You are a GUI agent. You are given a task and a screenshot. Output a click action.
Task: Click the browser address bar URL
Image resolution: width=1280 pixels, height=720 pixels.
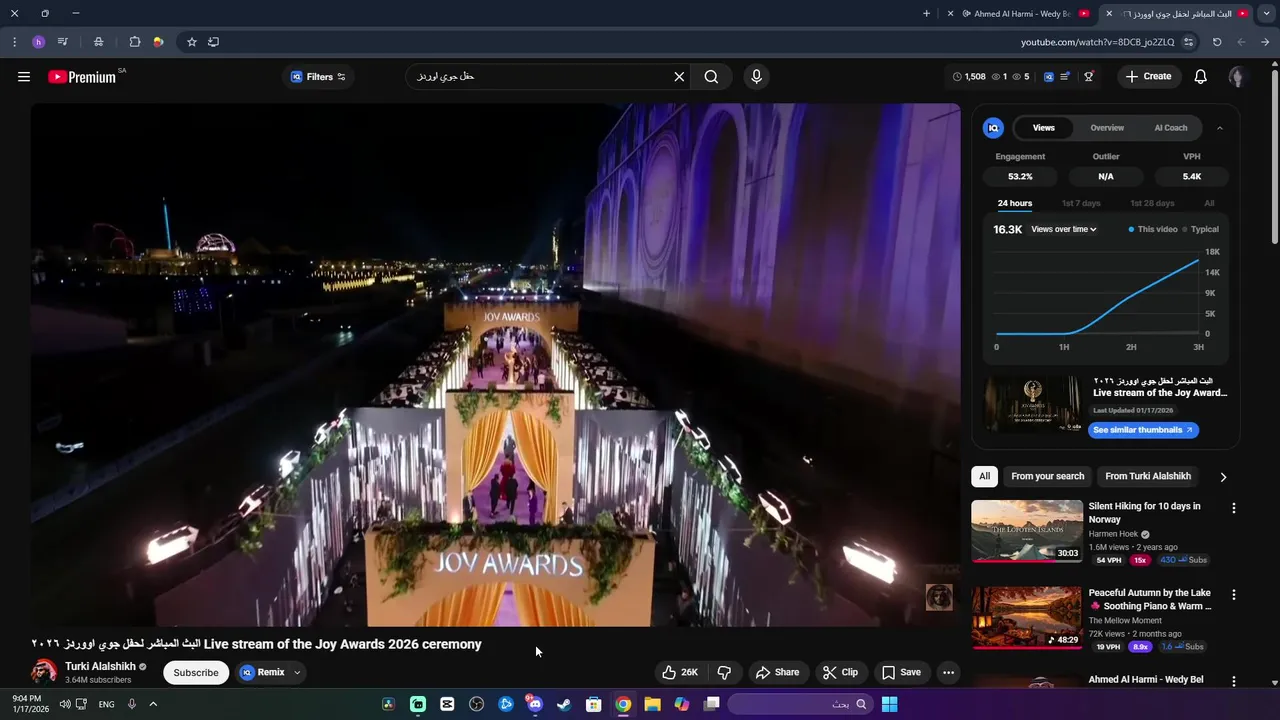click(x=1097, y=42)
